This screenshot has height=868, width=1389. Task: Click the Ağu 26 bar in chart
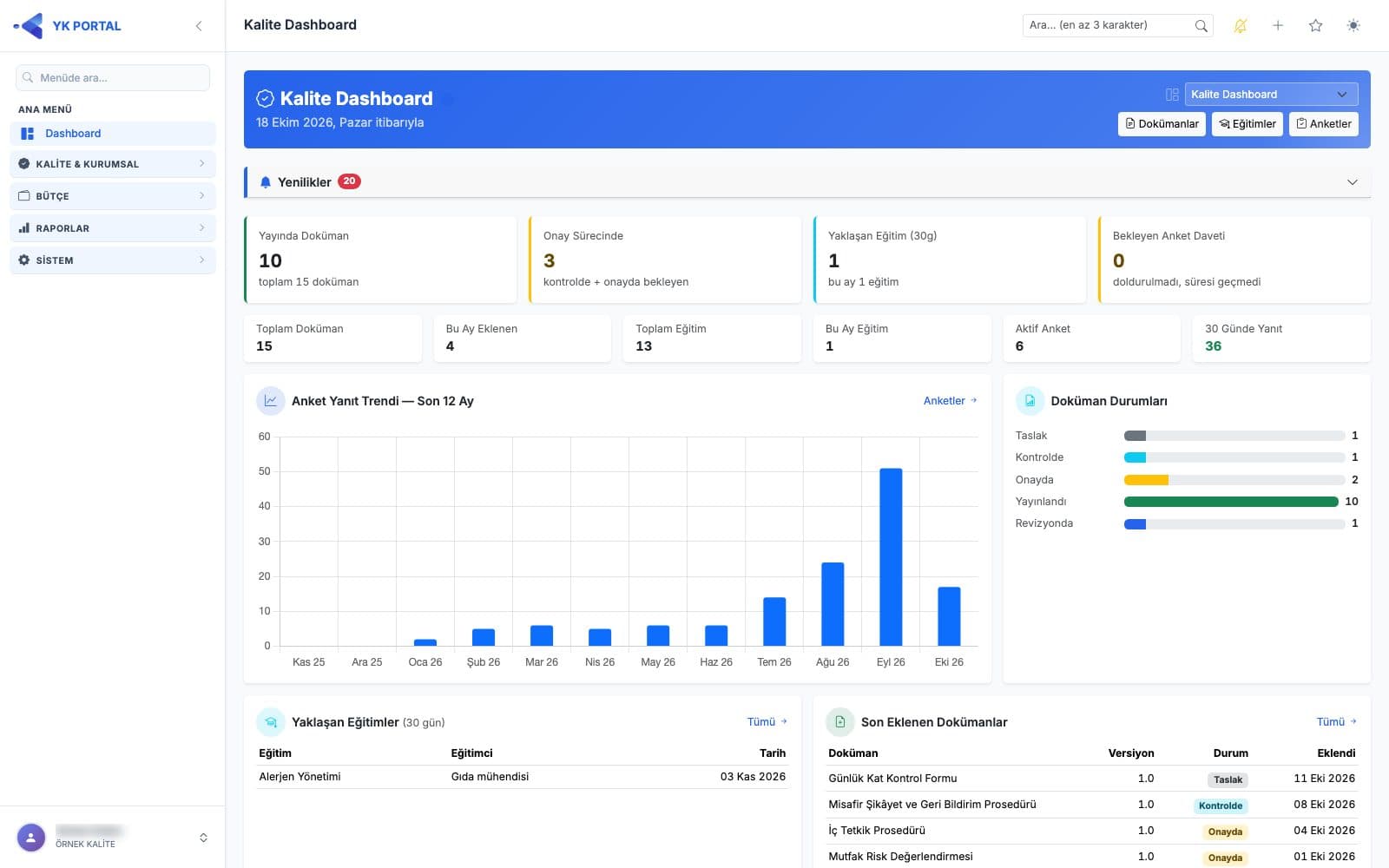point(833,604)
